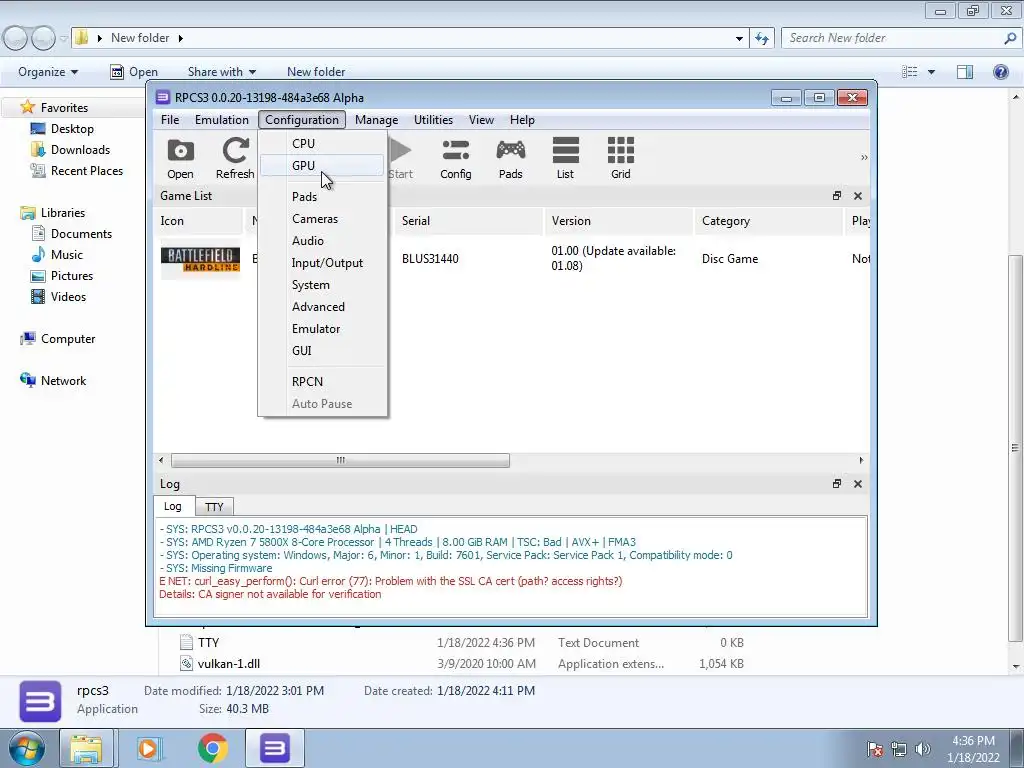Select the Battlefield Hardline game icon
This screenshot has width=1024, height=768.
pyautogui.click(x=200, y=259)
